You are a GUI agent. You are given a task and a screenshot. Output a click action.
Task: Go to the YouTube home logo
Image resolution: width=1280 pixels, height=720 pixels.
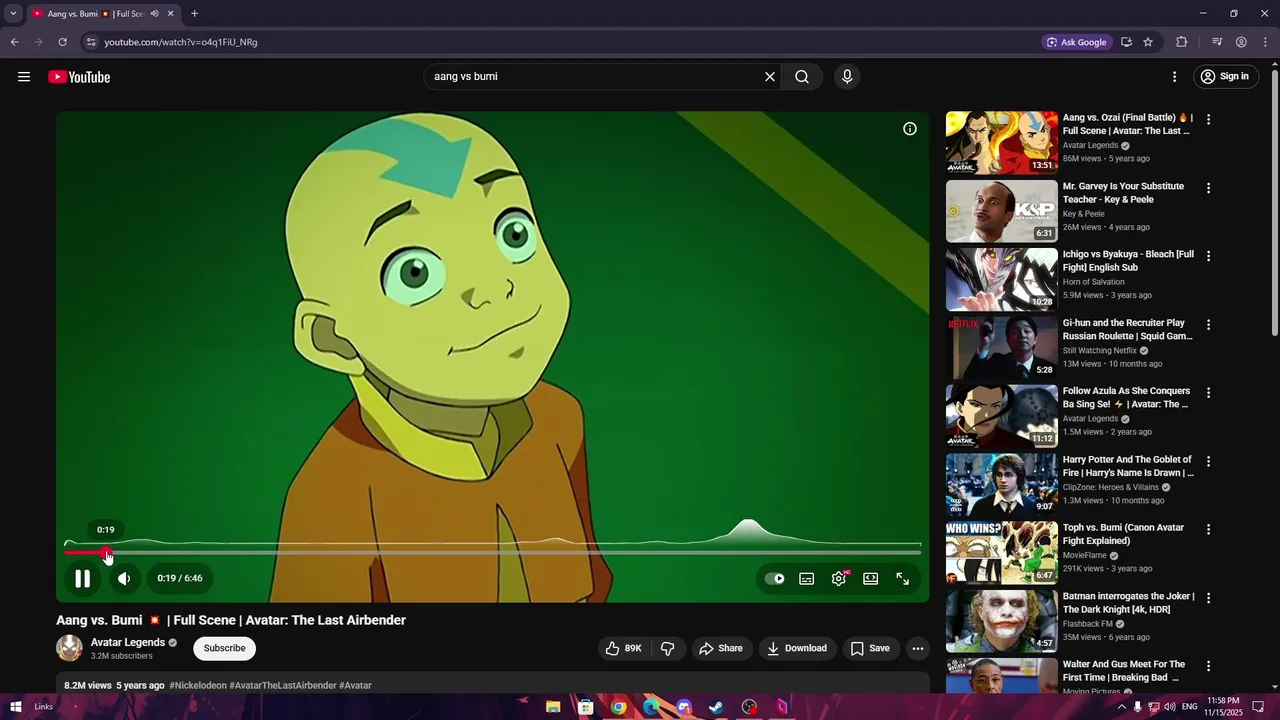click(79, 77)
